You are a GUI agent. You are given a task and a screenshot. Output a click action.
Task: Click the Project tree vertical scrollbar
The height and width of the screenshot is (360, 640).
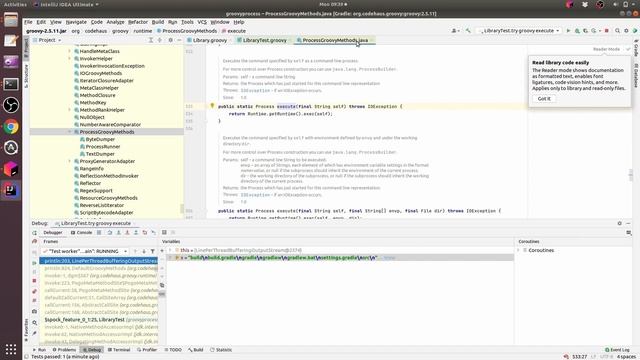182,208
